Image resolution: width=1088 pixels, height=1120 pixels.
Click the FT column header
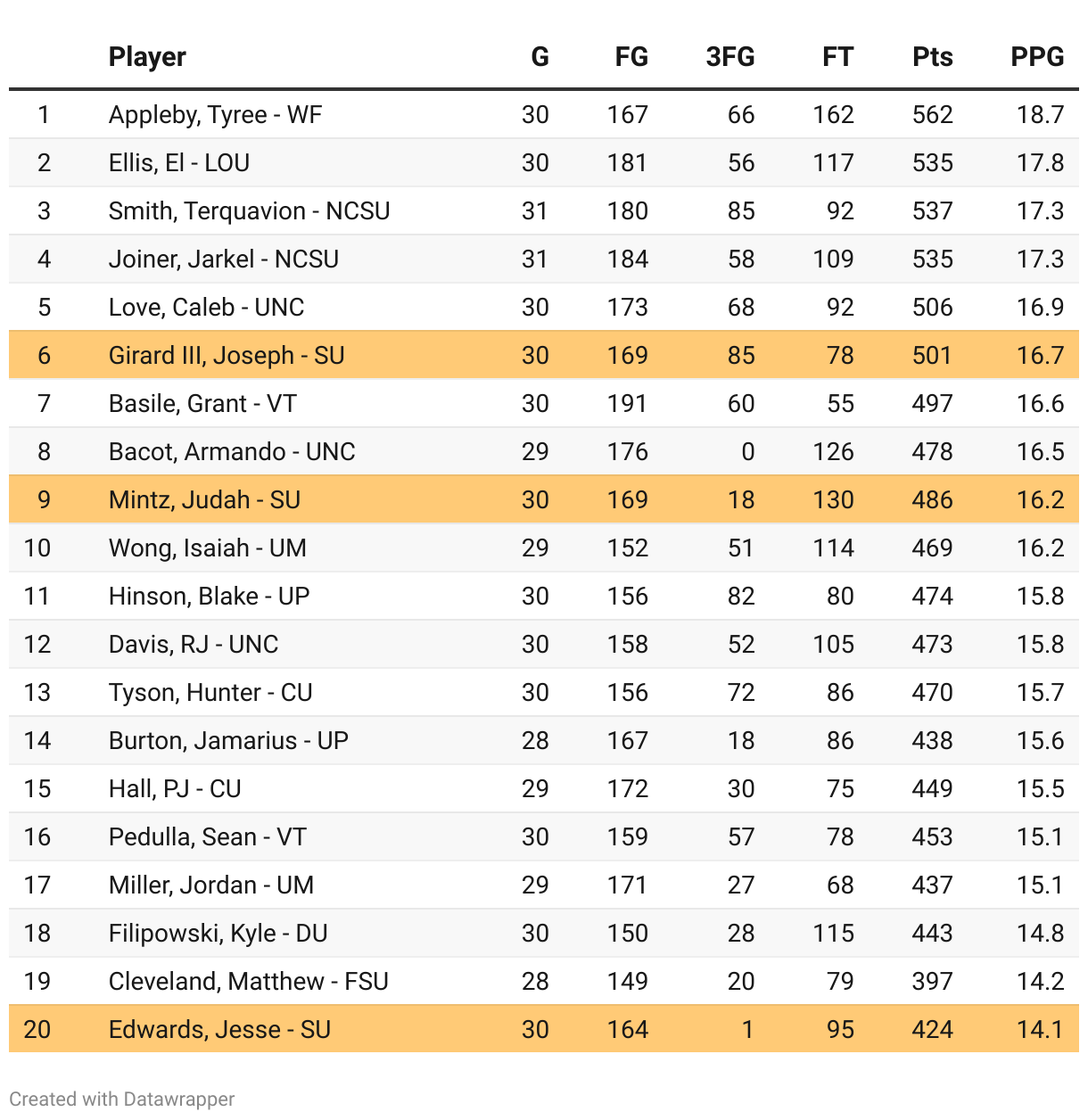click(x=837, y=57)
